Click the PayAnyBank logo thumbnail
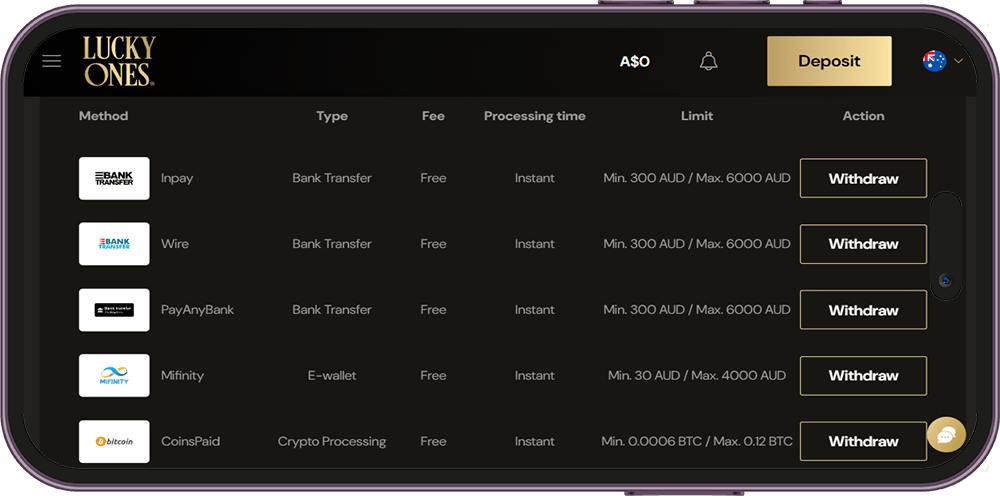 point(114,310)
